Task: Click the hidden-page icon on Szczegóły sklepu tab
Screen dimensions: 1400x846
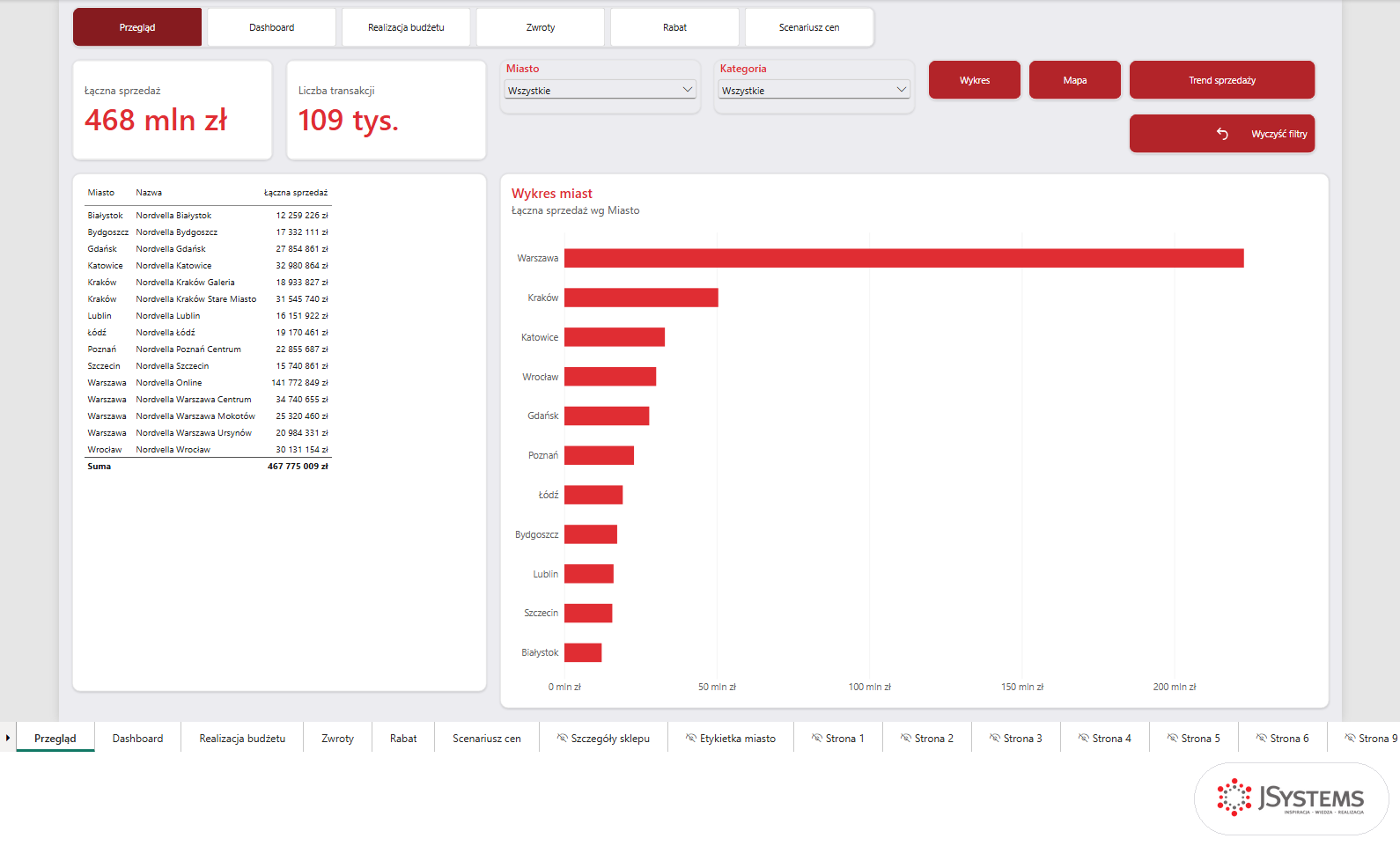Action: tap(562, 738)
